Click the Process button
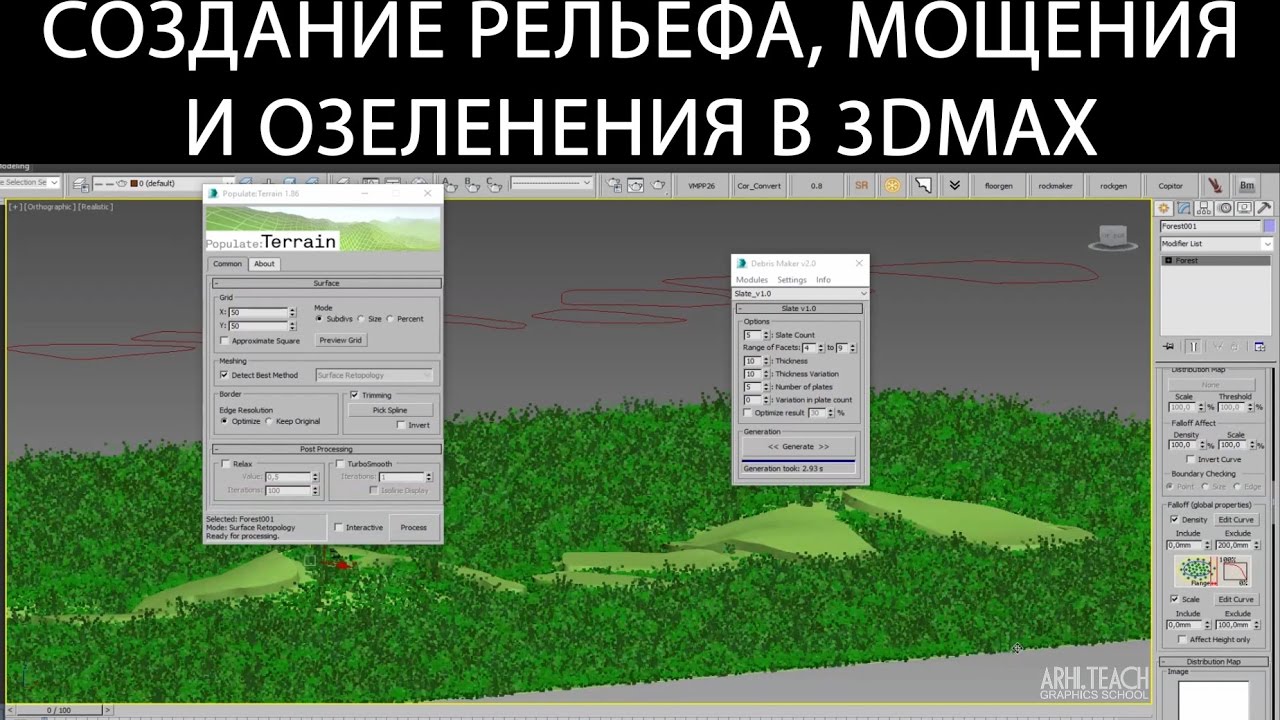Viewport: 1280px width, 720px height. coord(413,527)
